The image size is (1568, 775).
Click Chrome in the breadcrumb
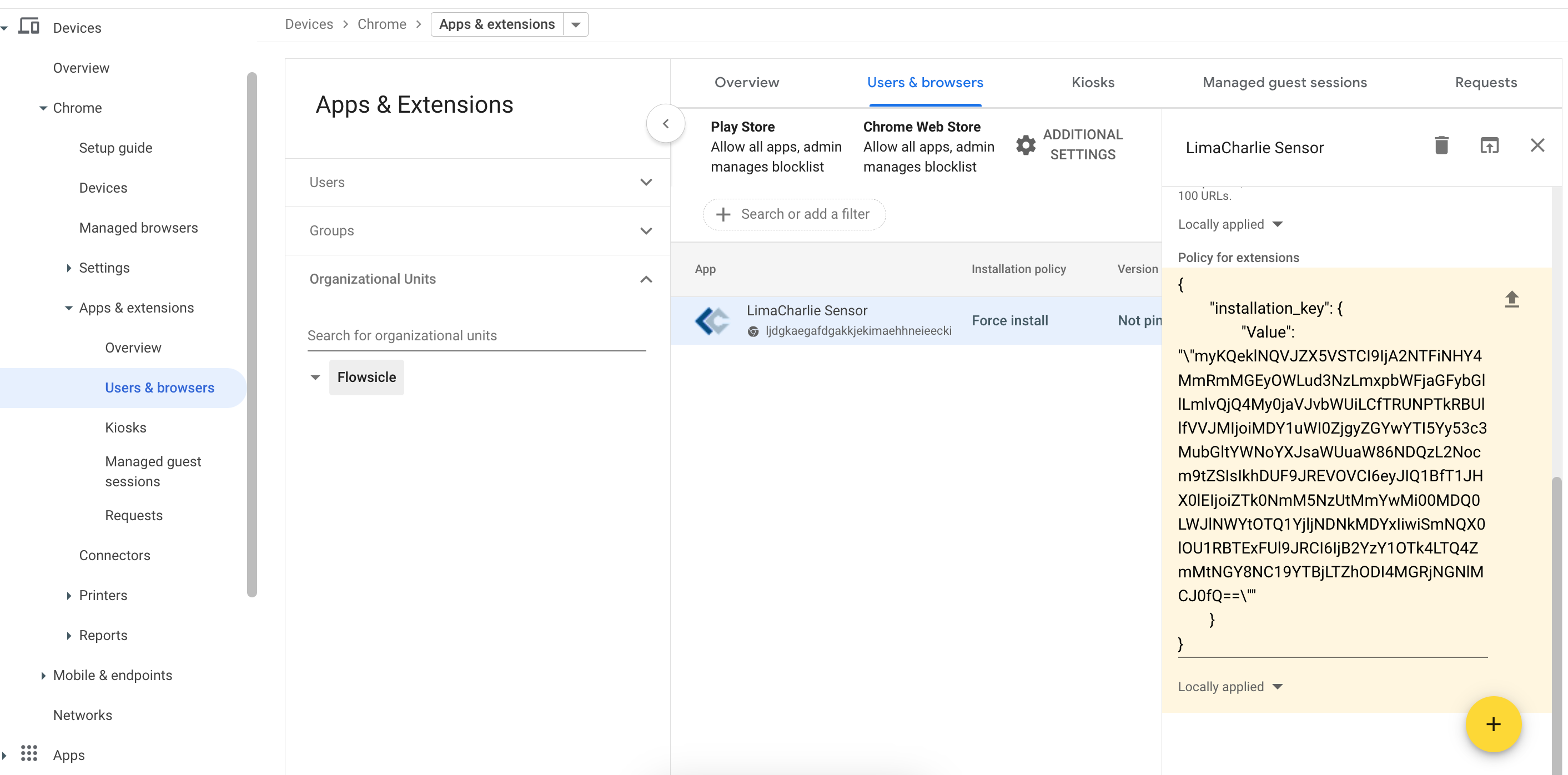(x=381, y=24)
